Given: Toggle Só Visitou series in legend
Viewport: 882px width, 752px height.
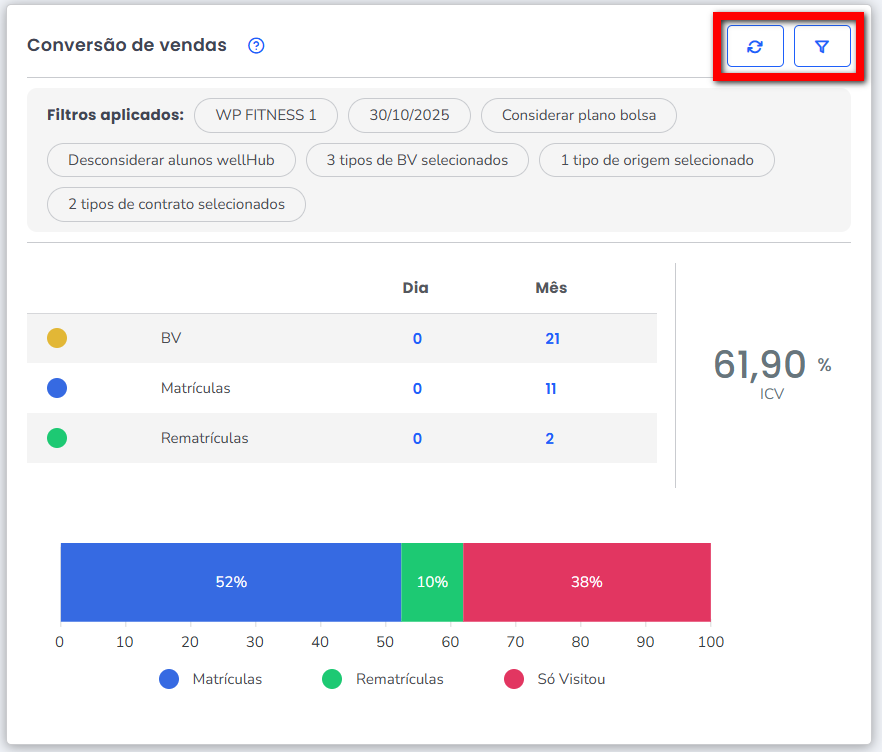Looking at the screenshot, I should pyautogui.click(x=555, y=679).
